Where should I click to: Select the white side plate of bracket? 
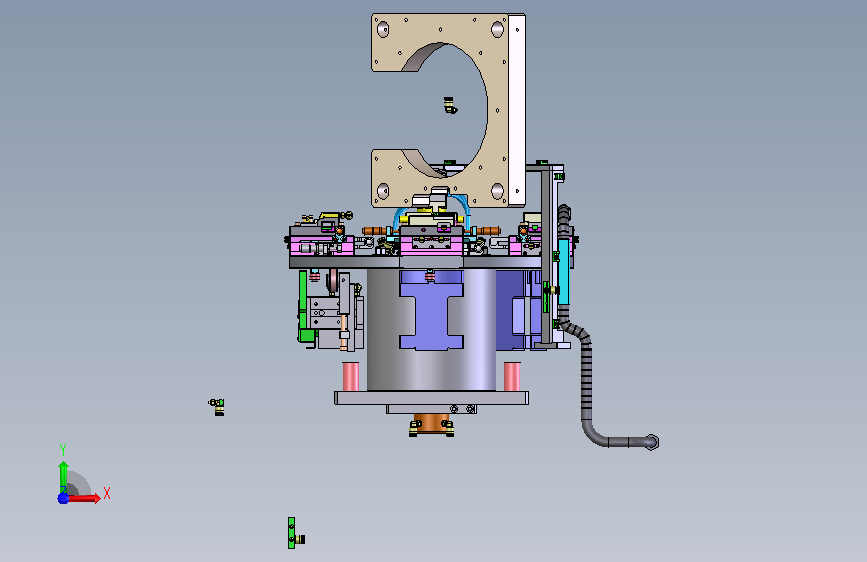pos(517,111)
